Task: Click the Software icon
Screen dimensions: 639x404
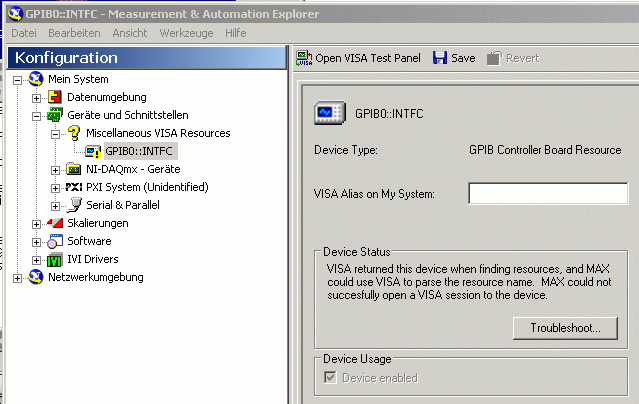Action: [x=55, y=241]
